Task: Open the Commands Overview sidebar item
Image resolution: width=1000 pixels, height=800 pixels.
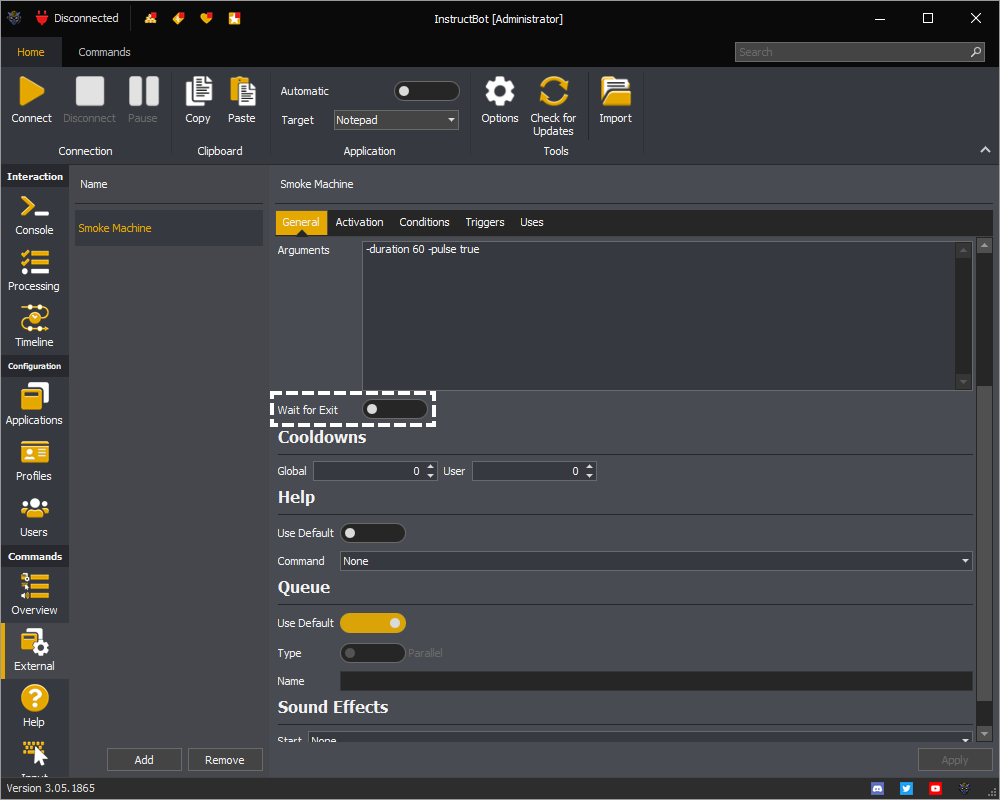Action: (x=34, y=595)
